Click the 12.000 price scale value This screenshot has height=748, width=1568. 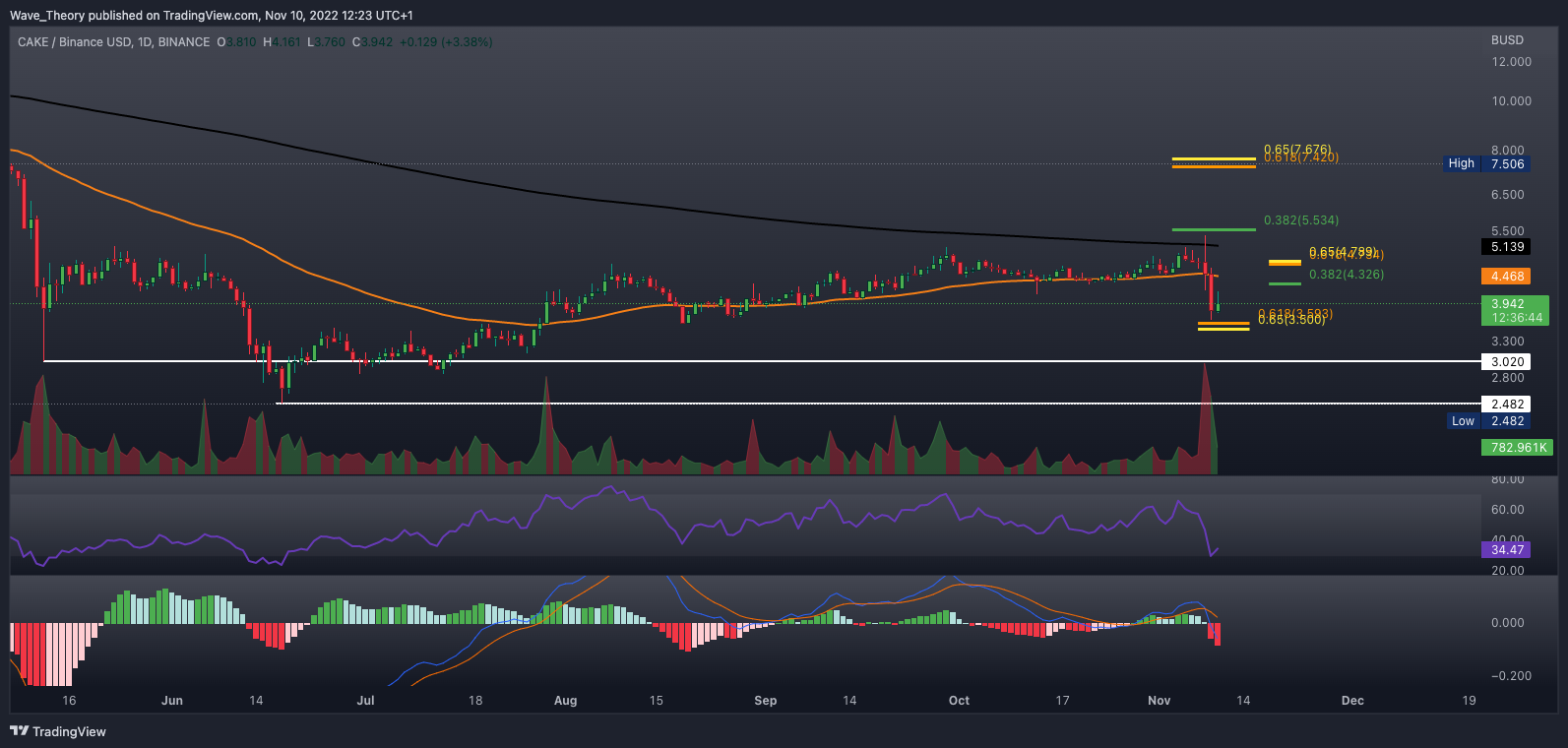coord(1511,62)
